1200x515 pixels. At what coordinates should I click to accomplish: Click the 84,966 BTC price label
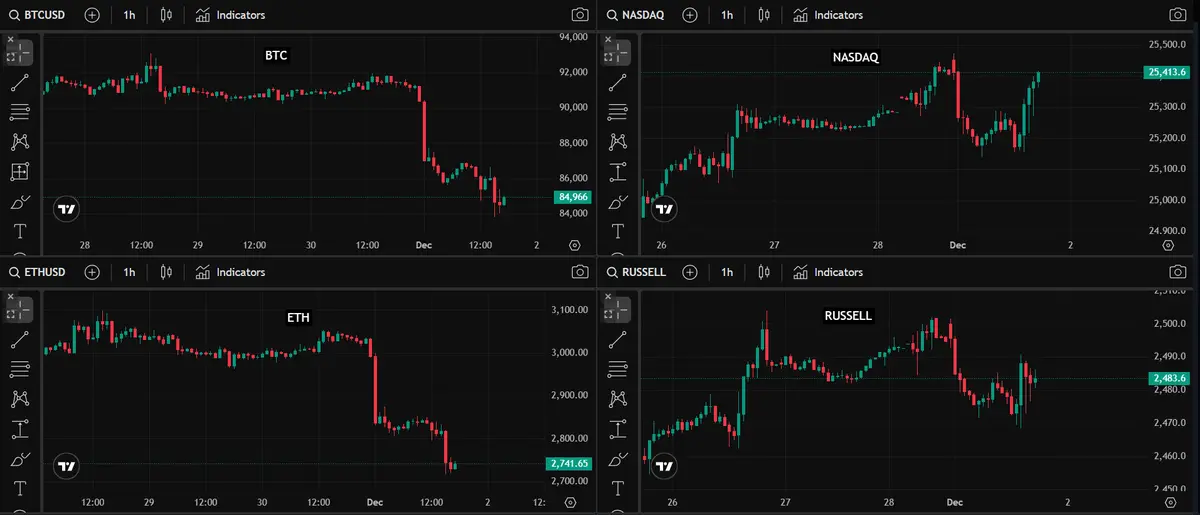coord(571,198)
